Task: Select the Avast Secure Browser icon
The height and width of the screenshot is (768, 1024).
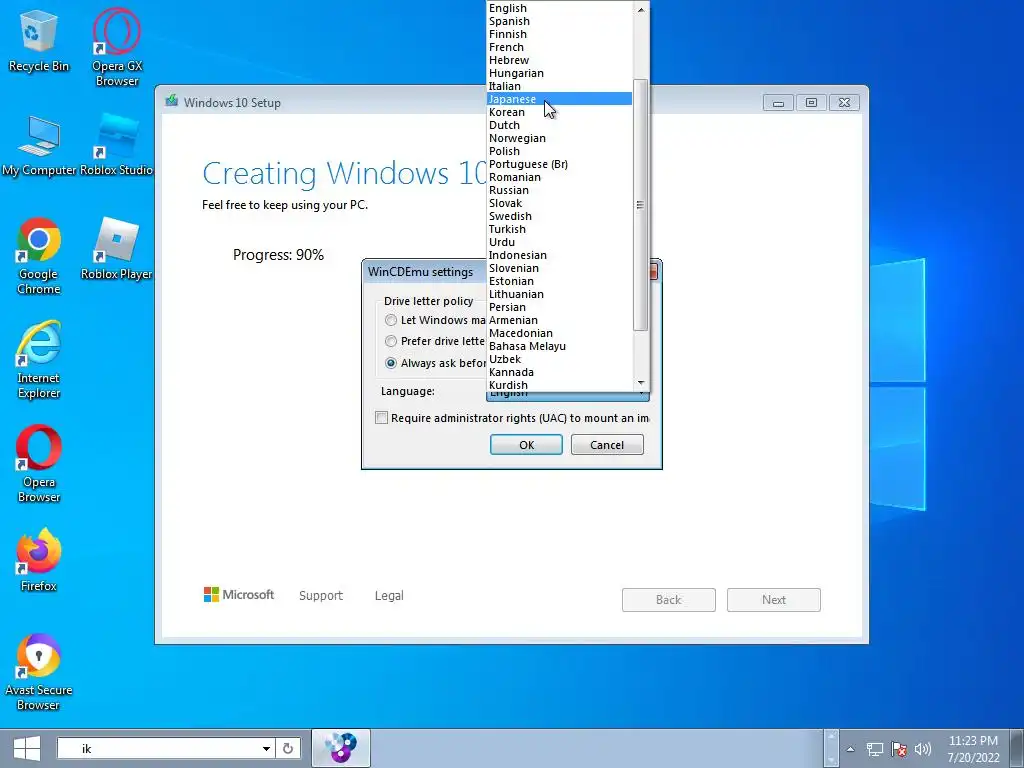Action: 39,672
